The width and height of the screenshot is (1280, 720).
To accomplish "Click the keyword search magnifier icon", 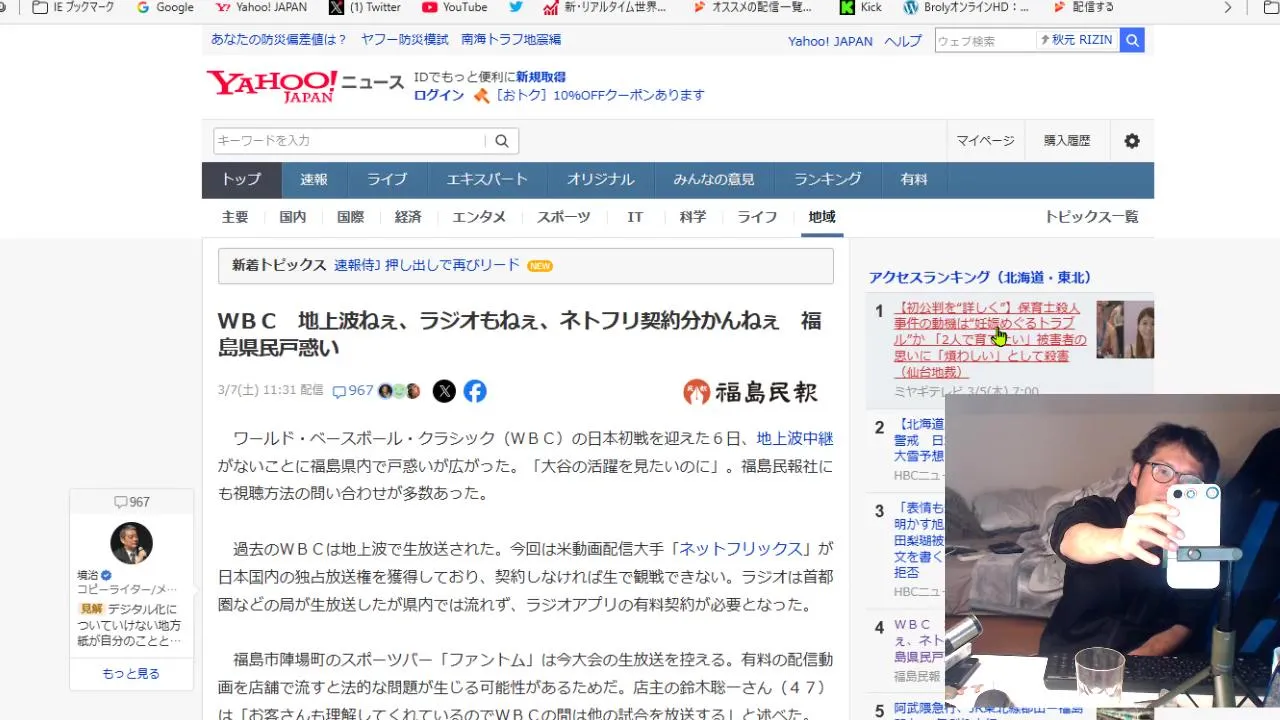I will (502, 141).
